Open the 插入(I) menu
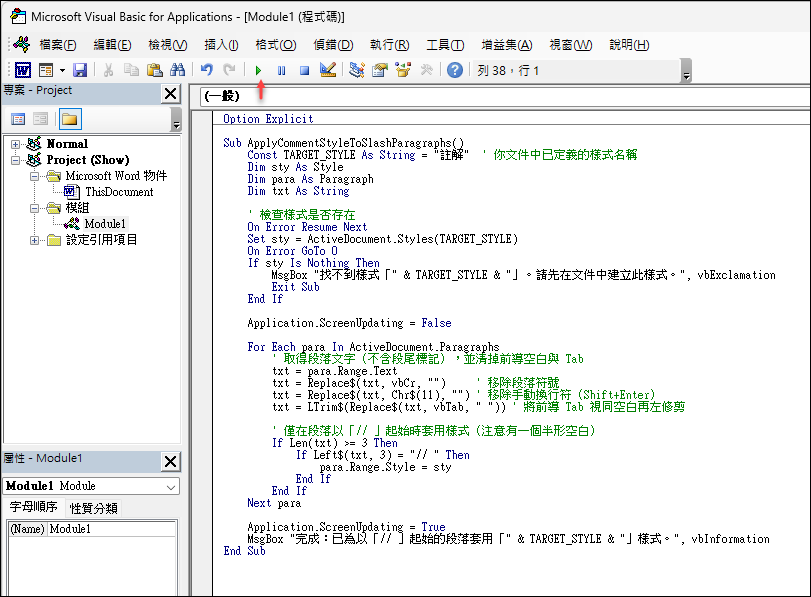 click(221, 45)
